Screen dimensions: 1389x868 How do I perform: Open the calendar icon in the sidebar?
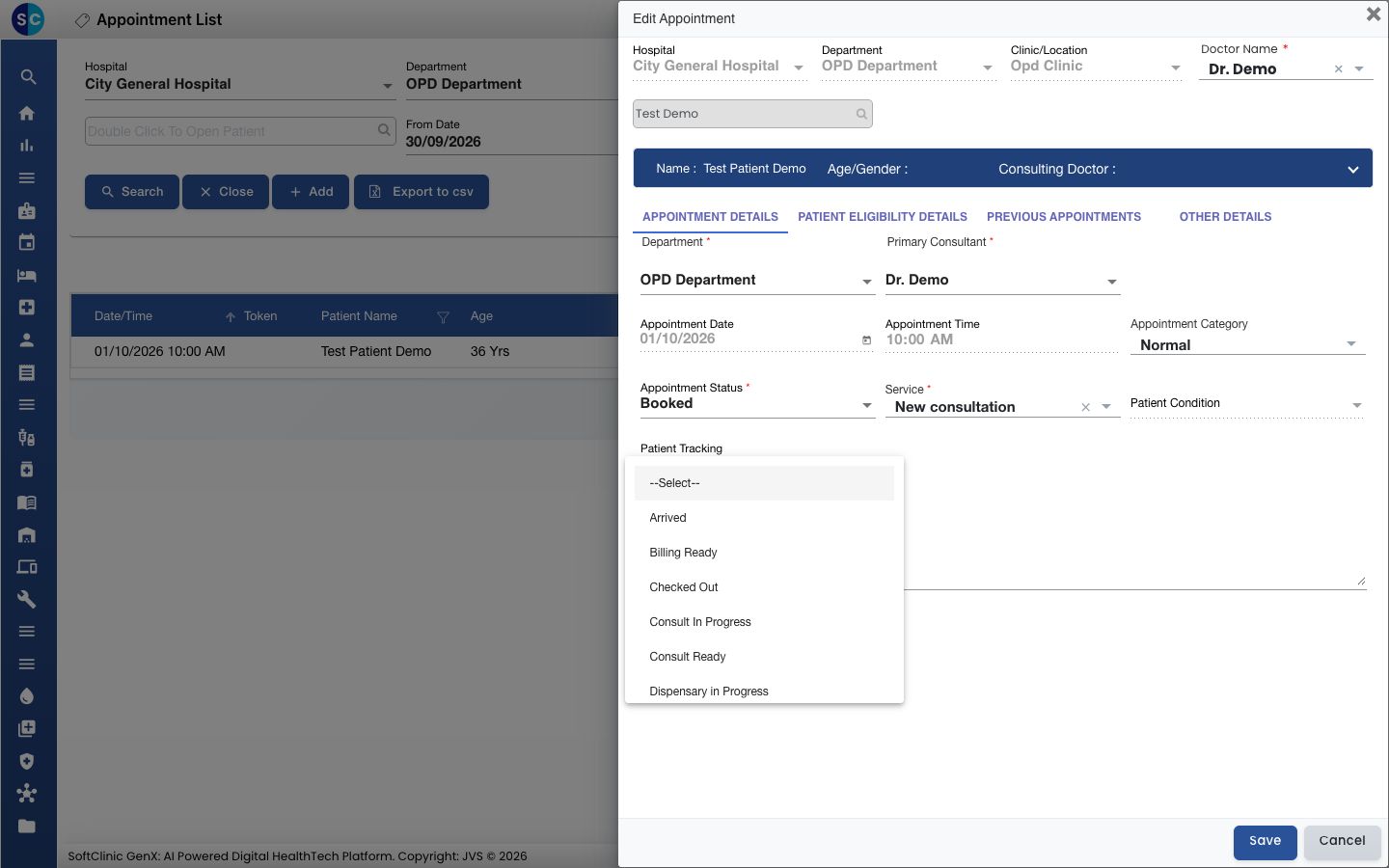tap(27, 243)
